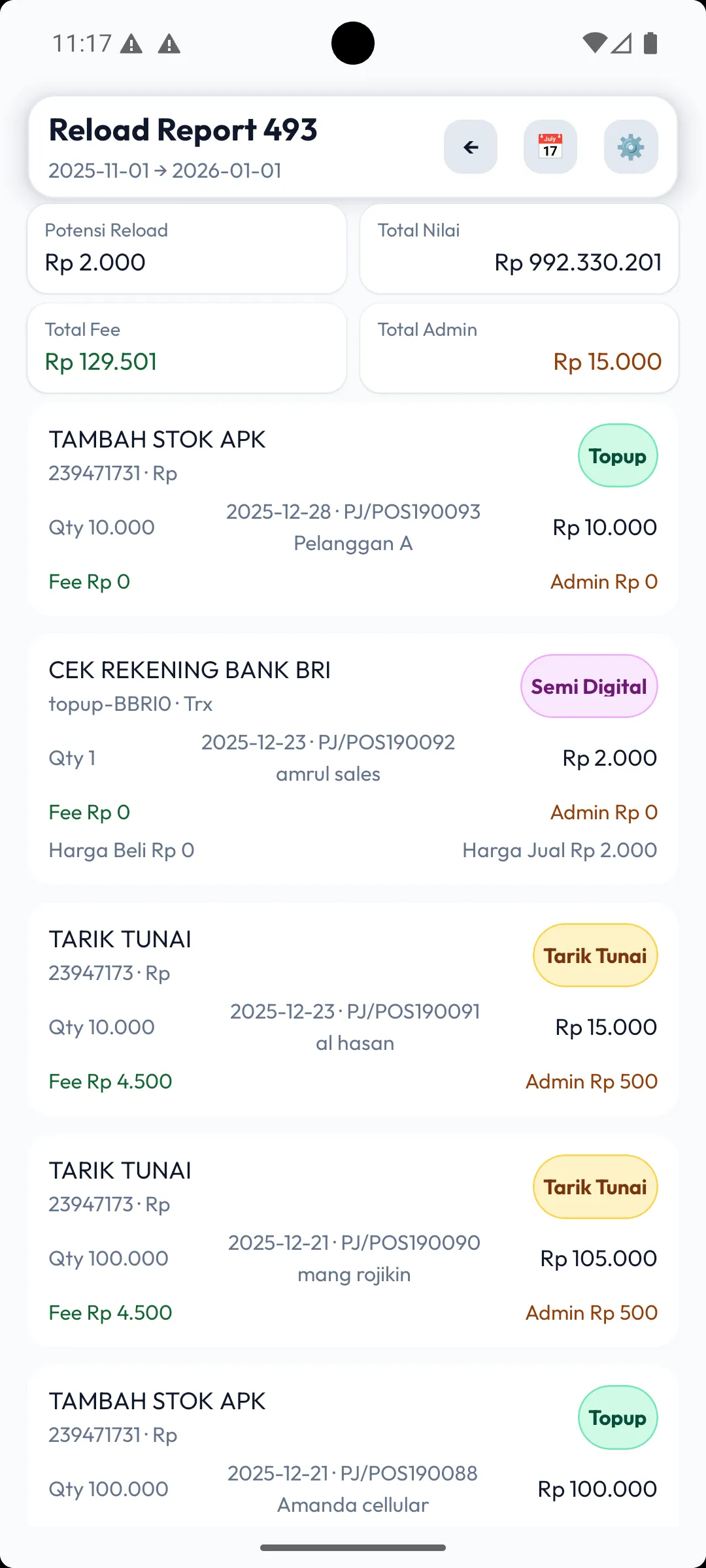Tap Tarik Tunai badge for mang rojikin
Image resolution: width=706 pixels, height=1568 pixels.
click(x=596, y=1187)
